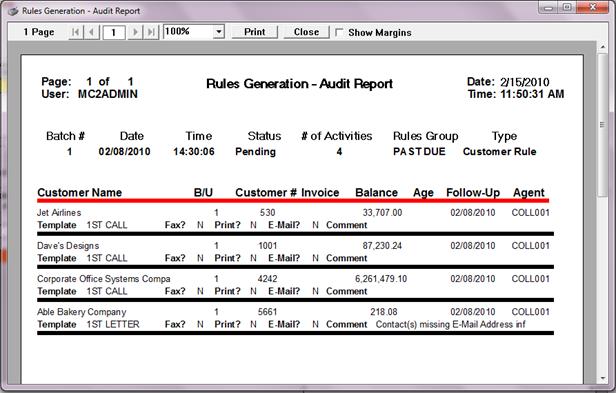This screenshot has height=393, width=616.
Task: Click customer number 1001
Action: [268, 246]
